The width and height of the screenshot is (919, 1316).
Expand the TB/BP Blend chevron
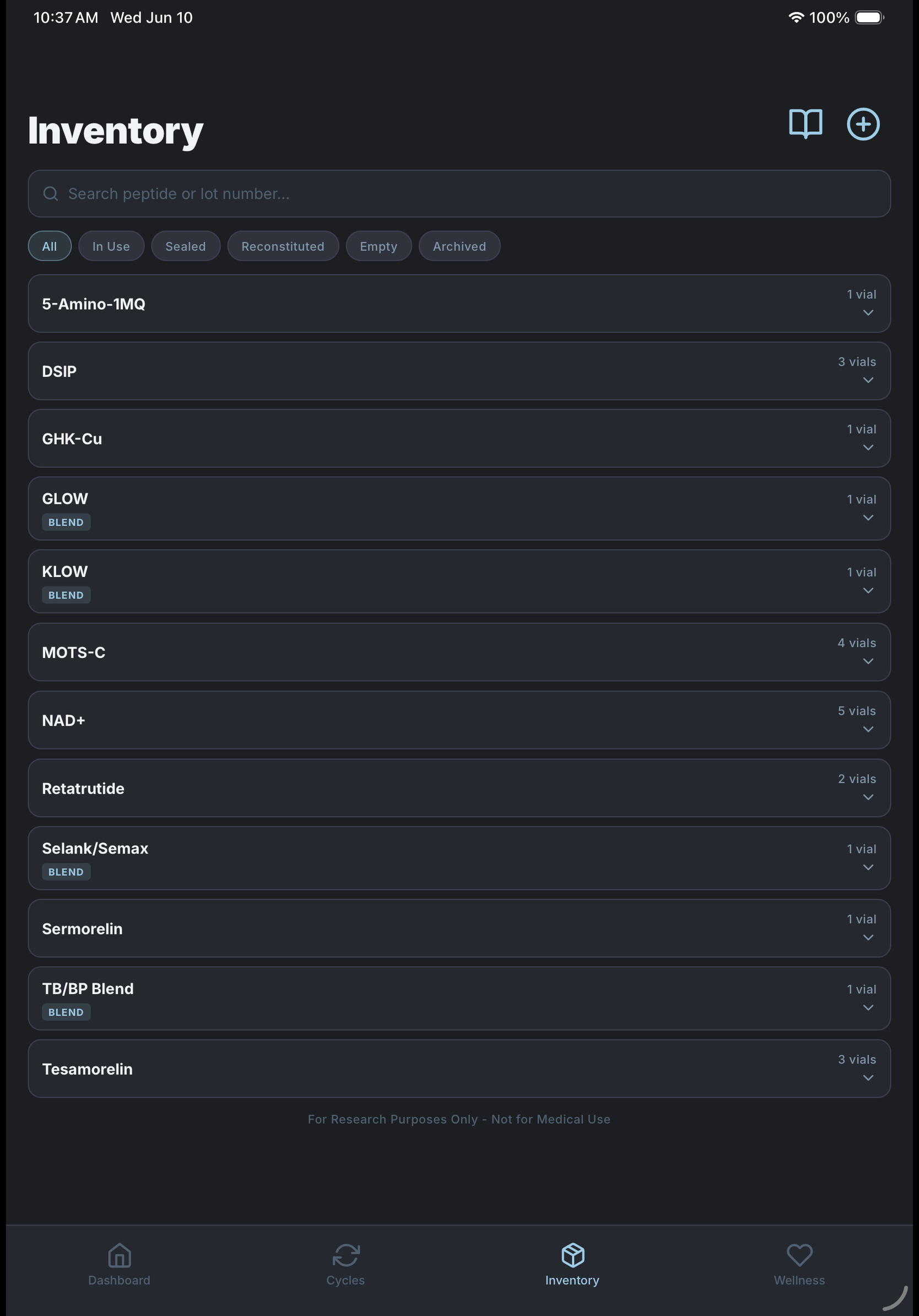868,1007
